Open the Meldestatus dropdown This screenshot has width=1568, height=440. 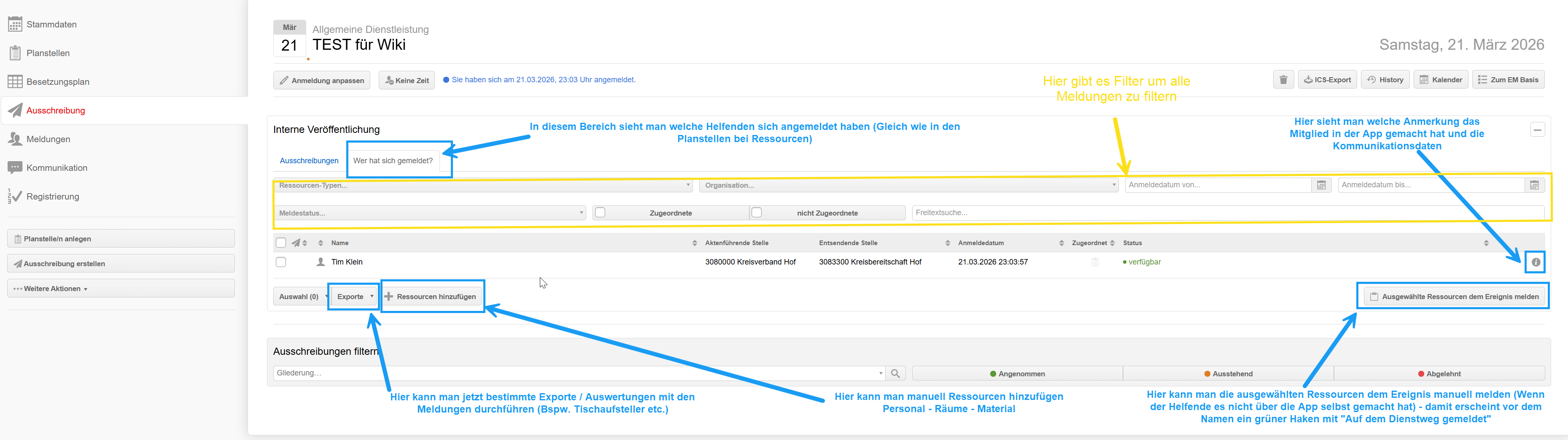[x=430, y=213]
